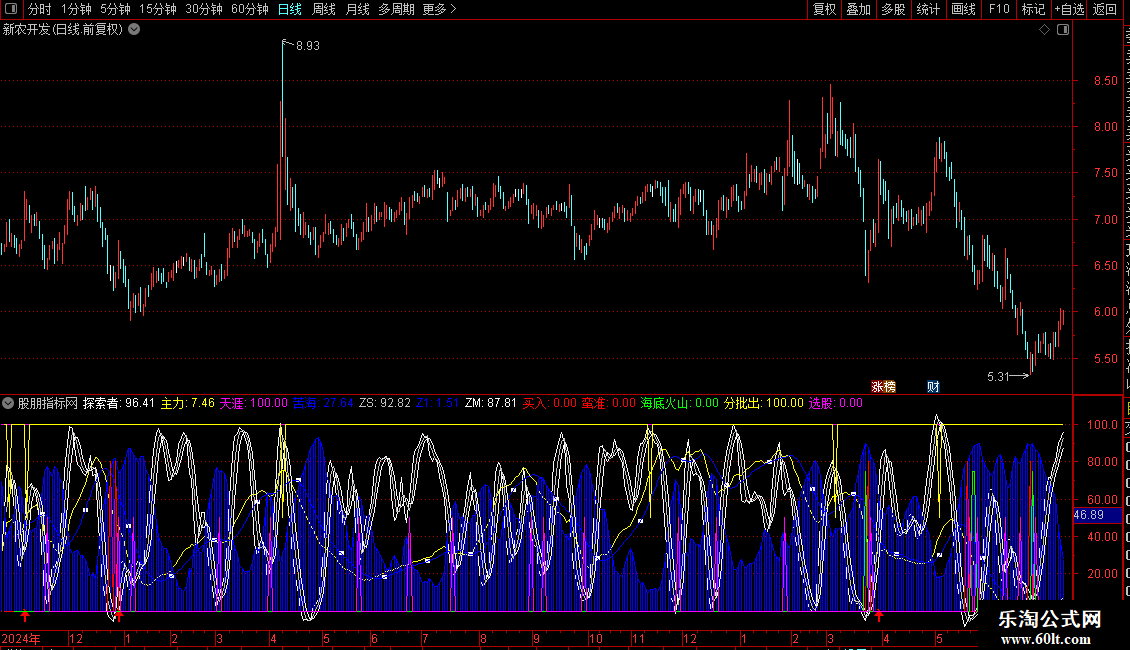Image resolution: width=1130 pixels, height=650 pixels.
Task: Click the 蛮准: 0.00 indicator value
Action: [609, 403]
